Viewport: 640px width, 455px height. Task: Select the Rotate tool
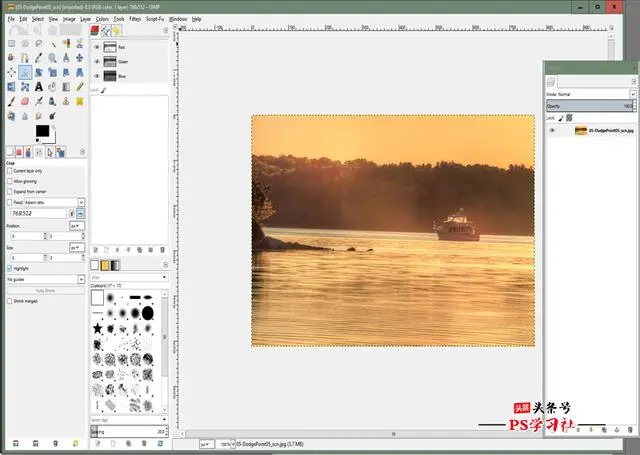[x=39, y=73]
